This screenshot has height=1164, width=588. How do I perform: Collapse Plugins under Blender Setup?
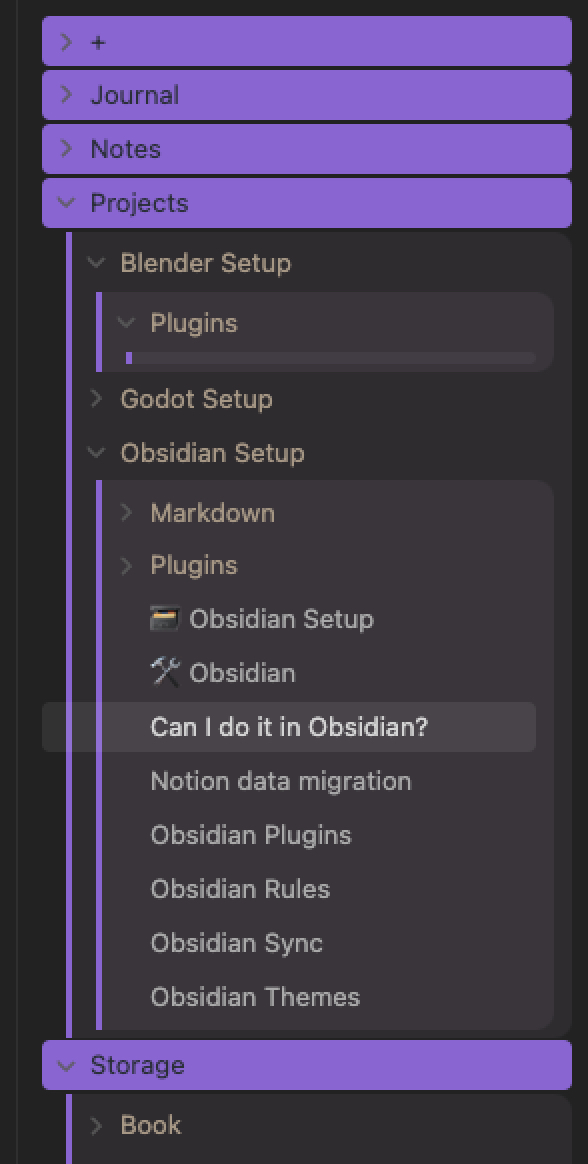click(x=126, y=323)
